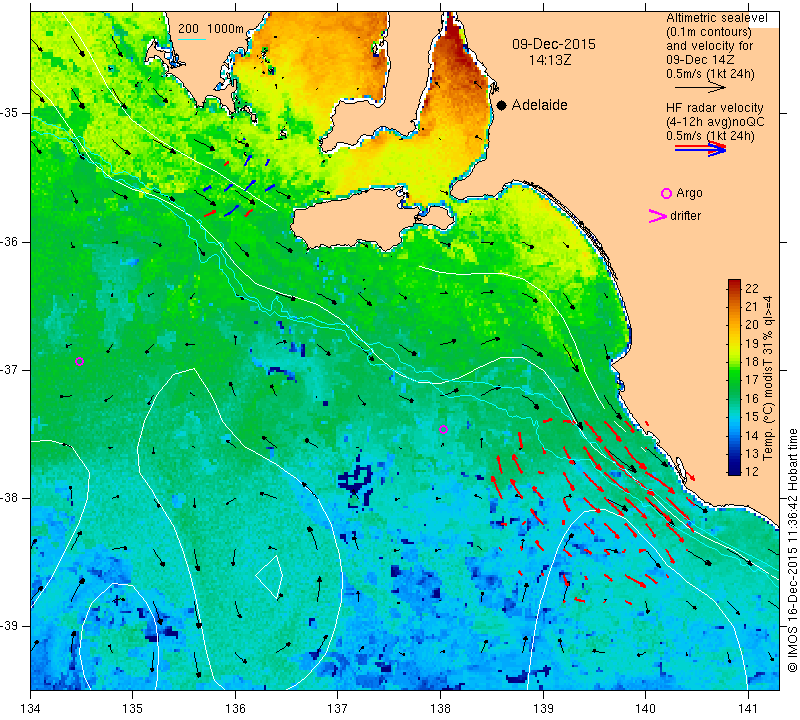Click the cyan depth contour legend line
The width and height of the screenshot is (800, 720).
tap(192, 39)
